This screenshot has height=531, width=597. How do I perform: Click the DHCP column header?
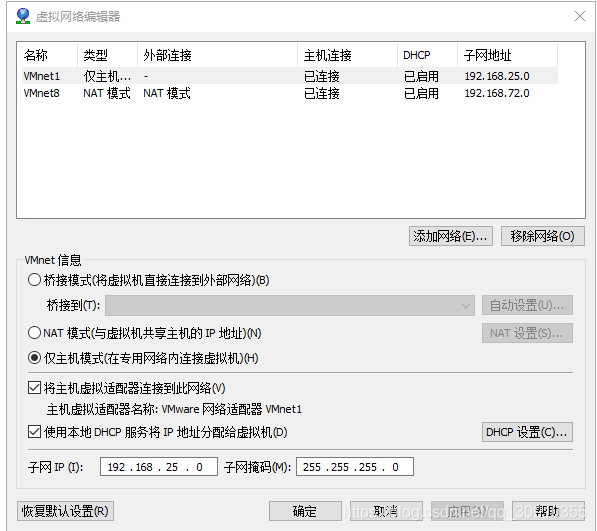pyautogui.click(x=428, y=55)
